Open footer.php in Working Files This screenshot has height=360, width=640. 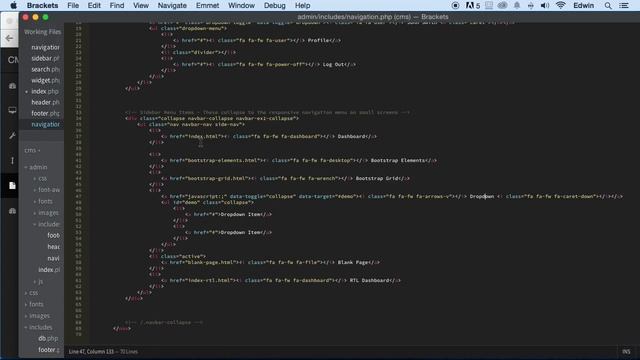click(x=45, y=113)
